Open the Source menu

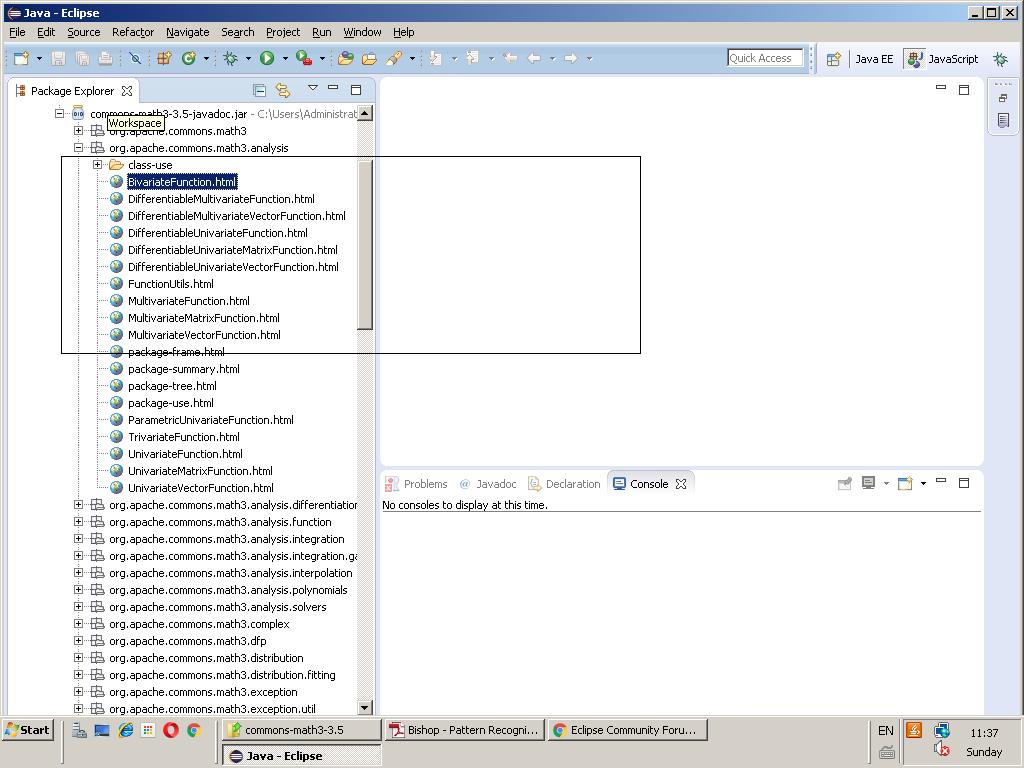point(84,32)
